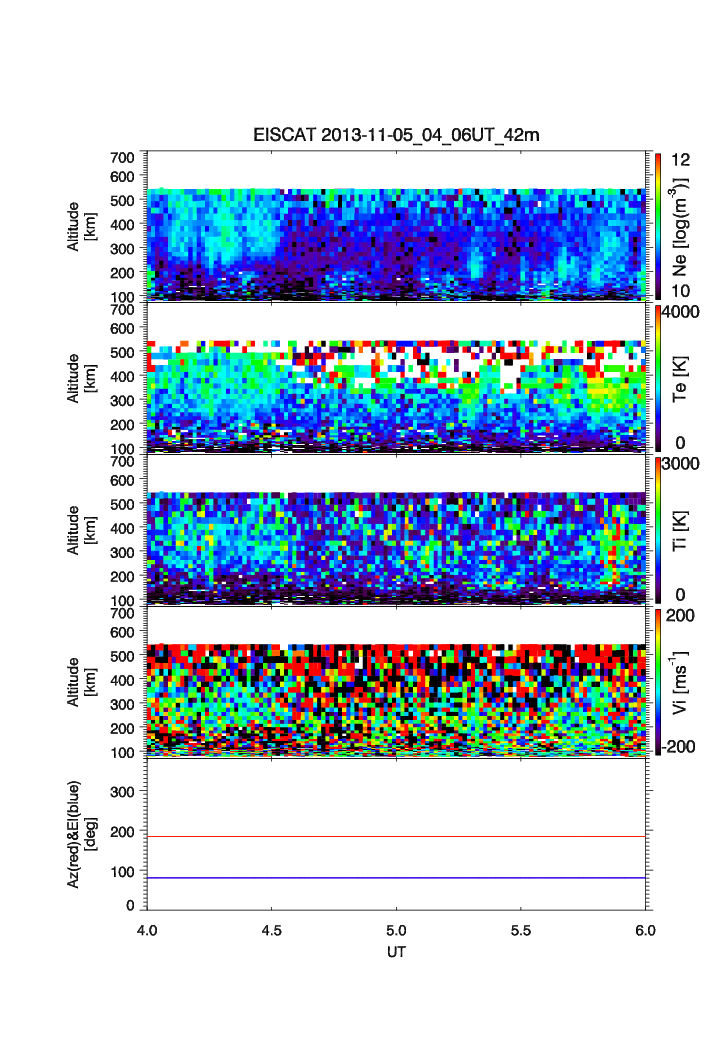Image resolution: width=708 pixels, height=1062 pixels.
Task: Click the "700" altitude tick of Ne panel
Action: tap(122, 158)
